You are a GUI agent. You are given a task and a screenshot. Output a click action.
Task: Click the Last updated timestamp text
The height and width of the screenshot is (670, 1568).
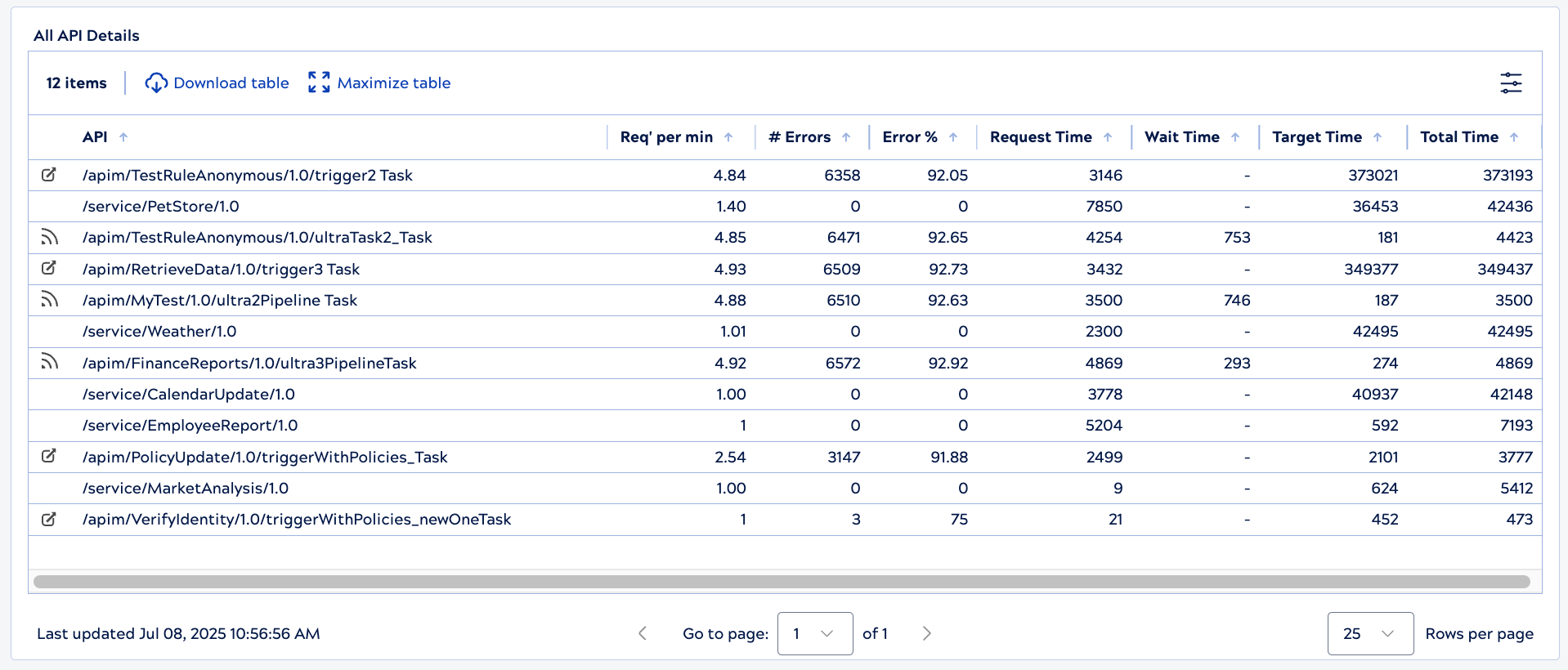pos(178,633)
